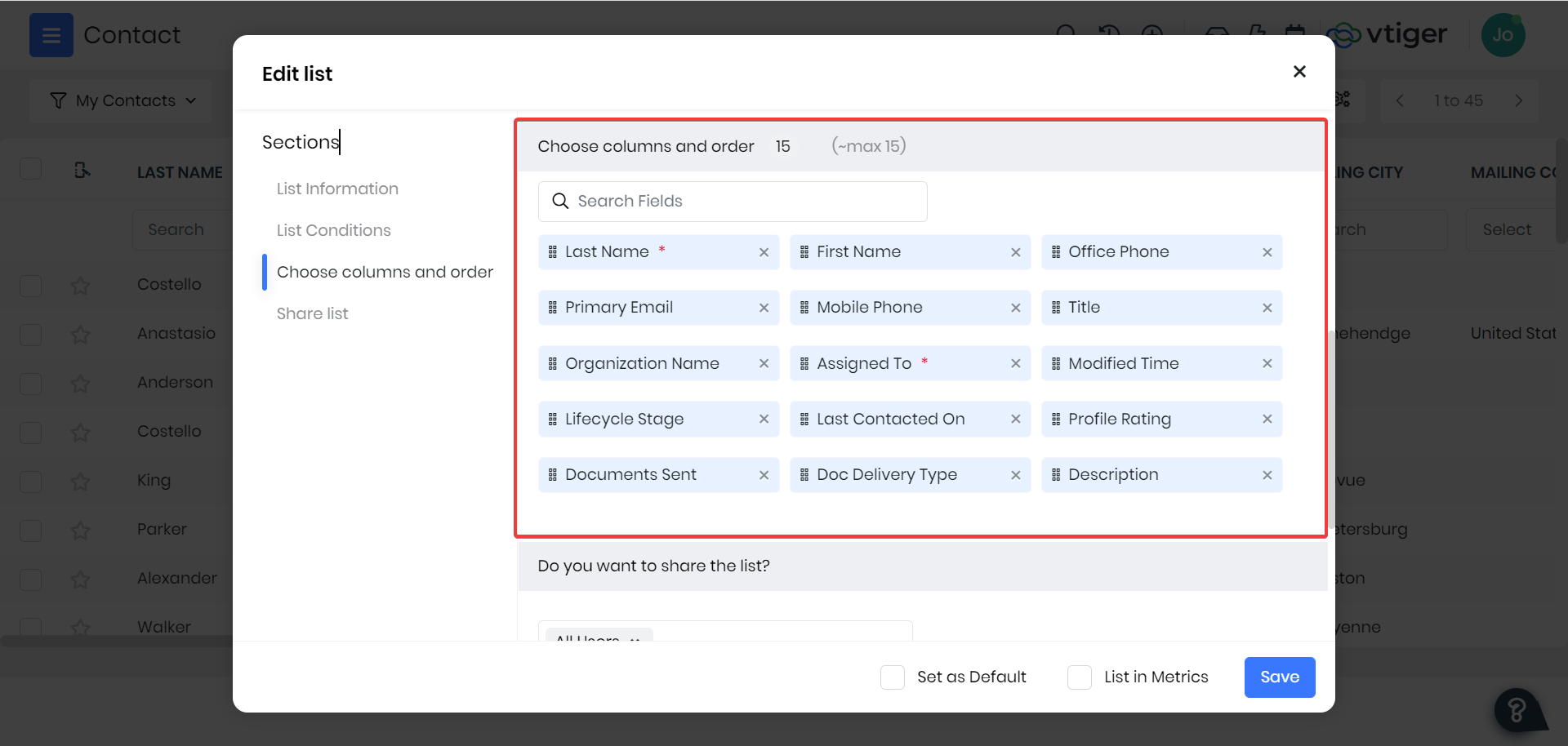Enable the Set as Default checkbox
Viewport: 1568px width, 746px height.
coord(893,677)
